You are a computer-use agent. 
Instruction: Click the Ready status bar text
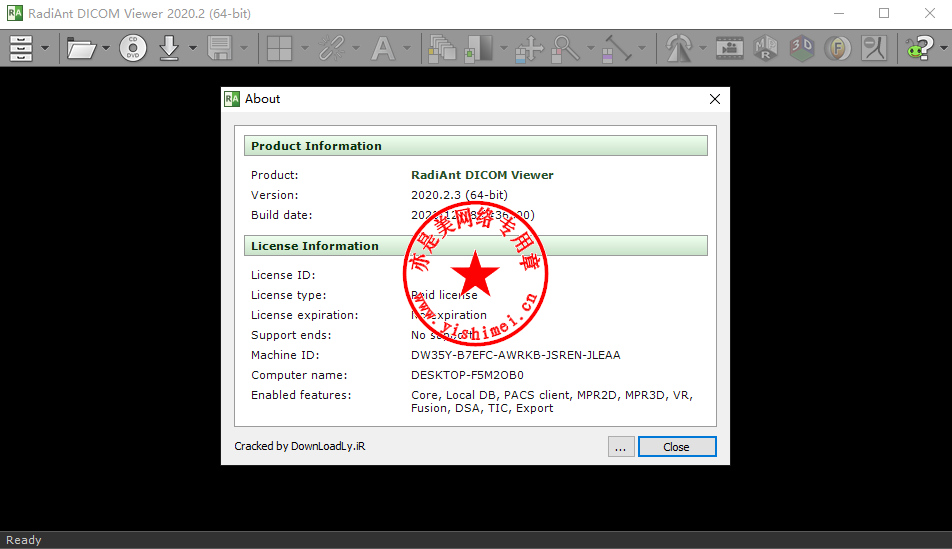(x=24, y=540)
